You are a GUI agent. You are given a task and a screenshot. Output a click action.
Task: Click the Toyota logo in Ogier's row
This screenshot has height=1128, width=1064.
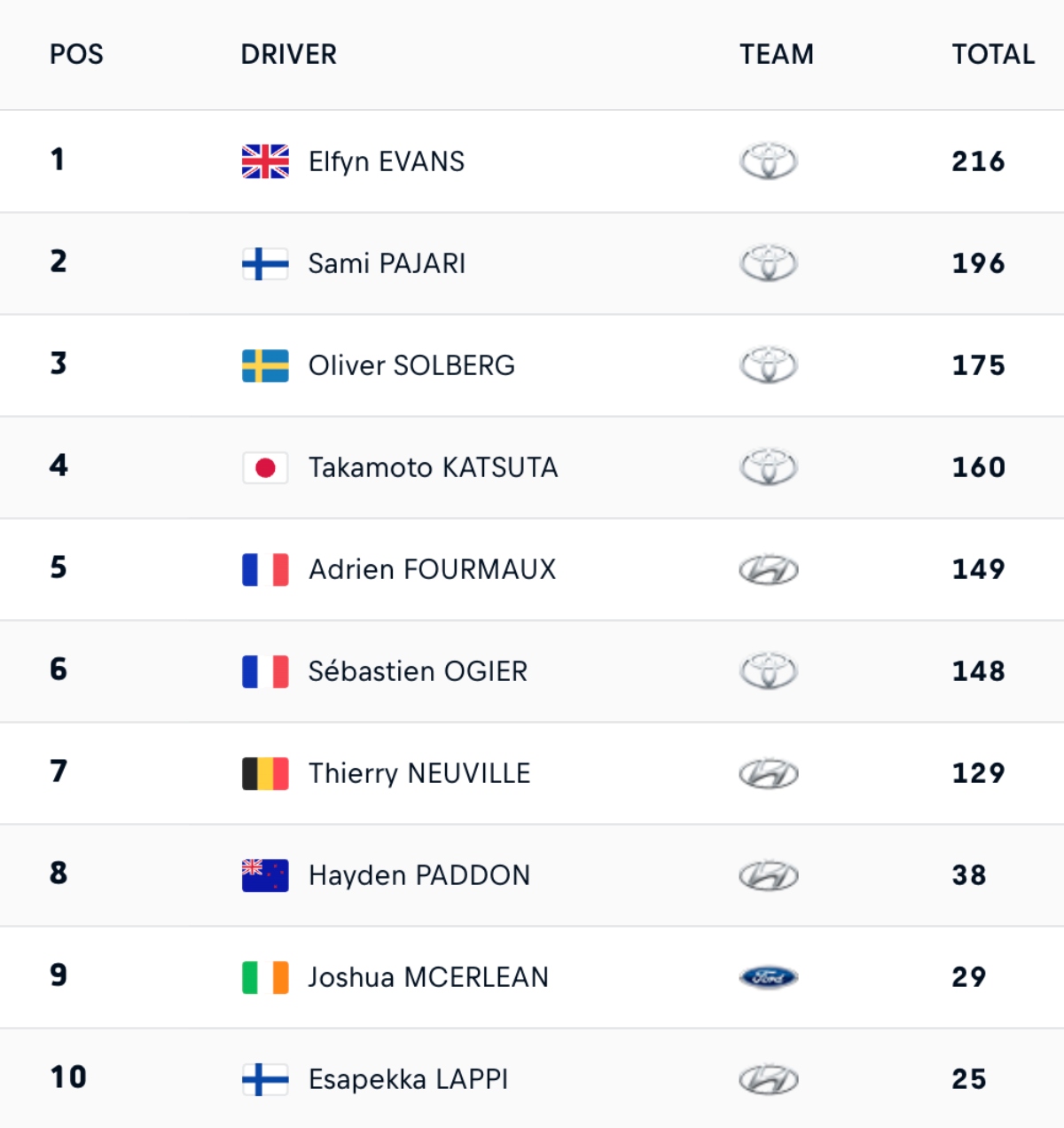pyautogui.click(x=769, y=671)
